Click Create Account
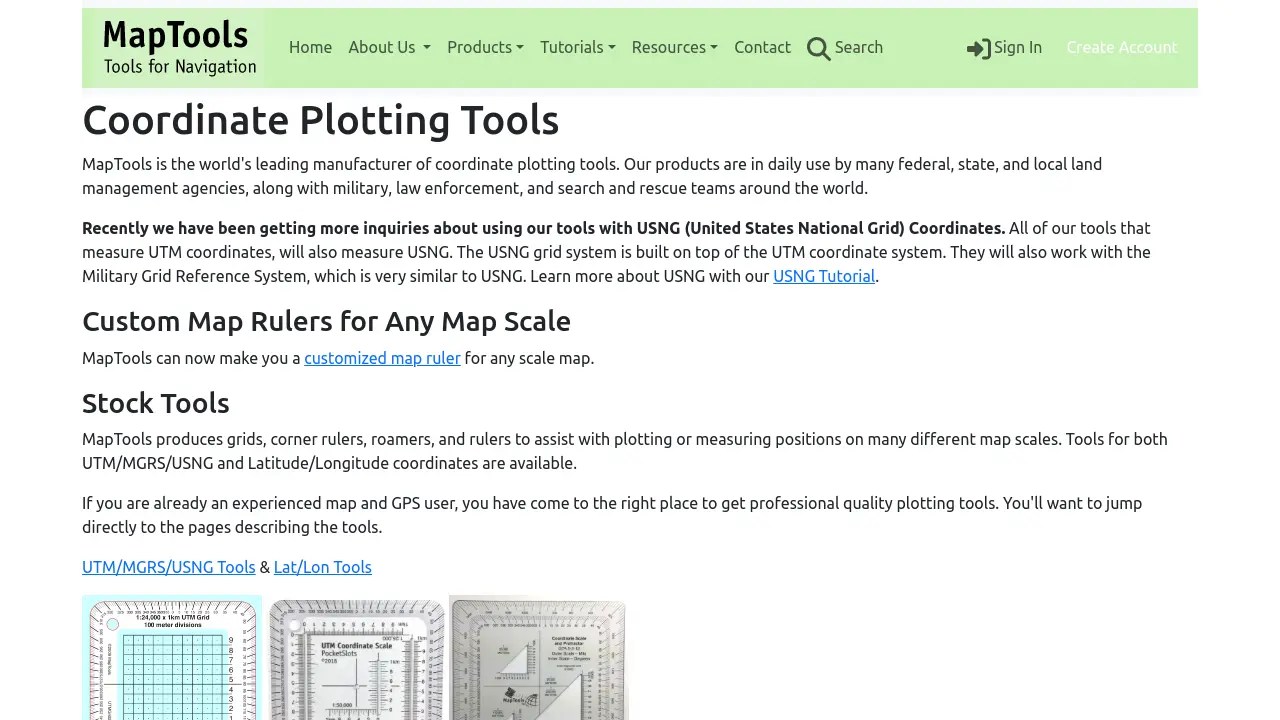This screenshot has width=1280, height=720. (x=1122, y=47)
